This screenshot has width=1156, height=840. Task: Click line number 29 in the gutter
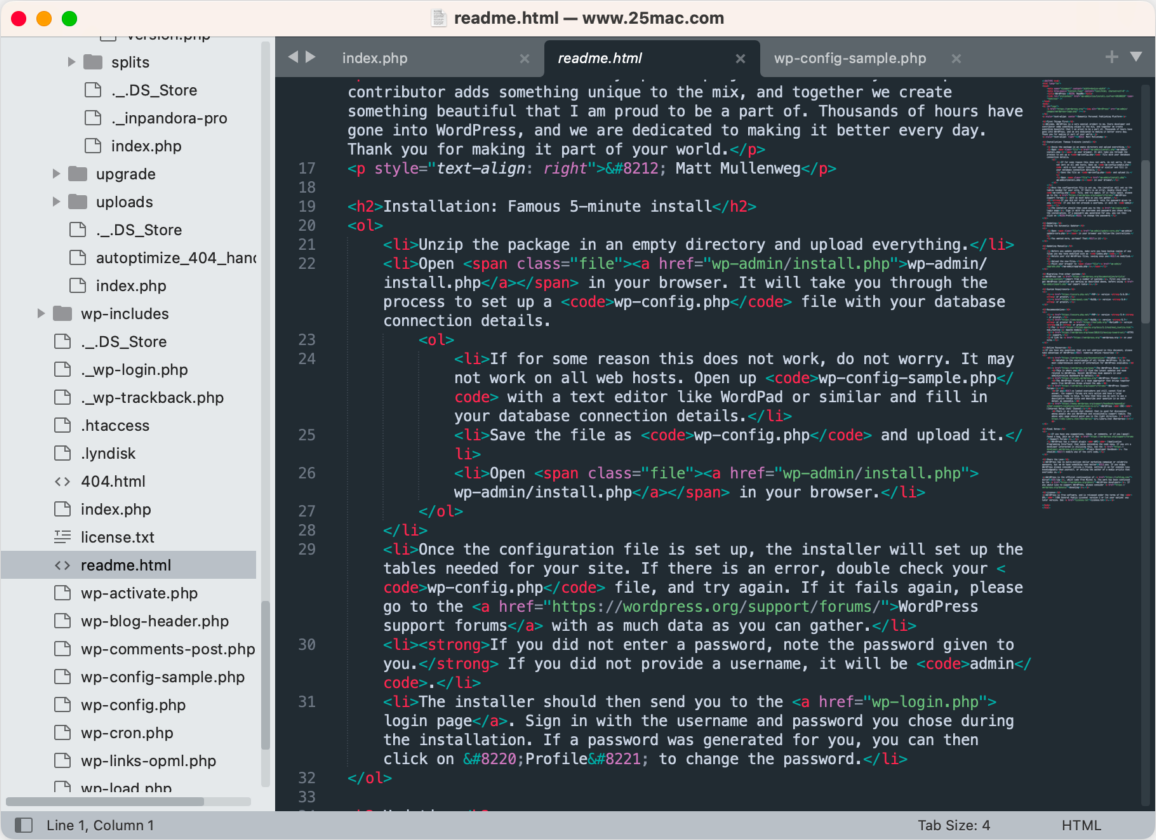coord(307,549)
